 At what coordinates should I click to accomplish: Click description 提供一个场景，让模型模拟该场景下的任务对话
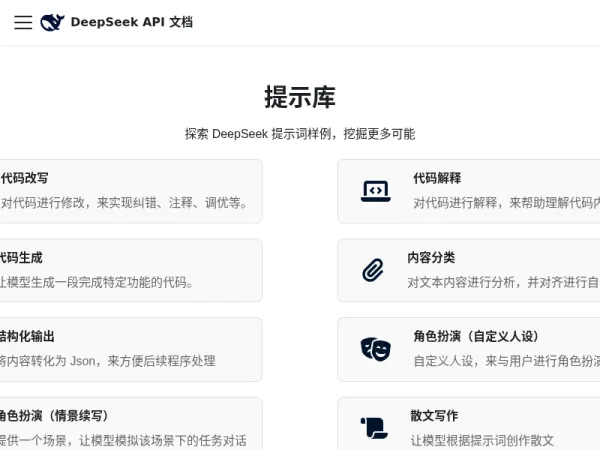click(123, 440)
